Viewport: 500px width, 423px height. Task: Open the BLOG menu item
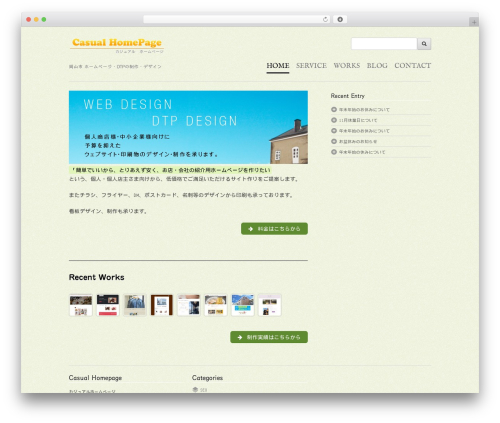(377, 66)
